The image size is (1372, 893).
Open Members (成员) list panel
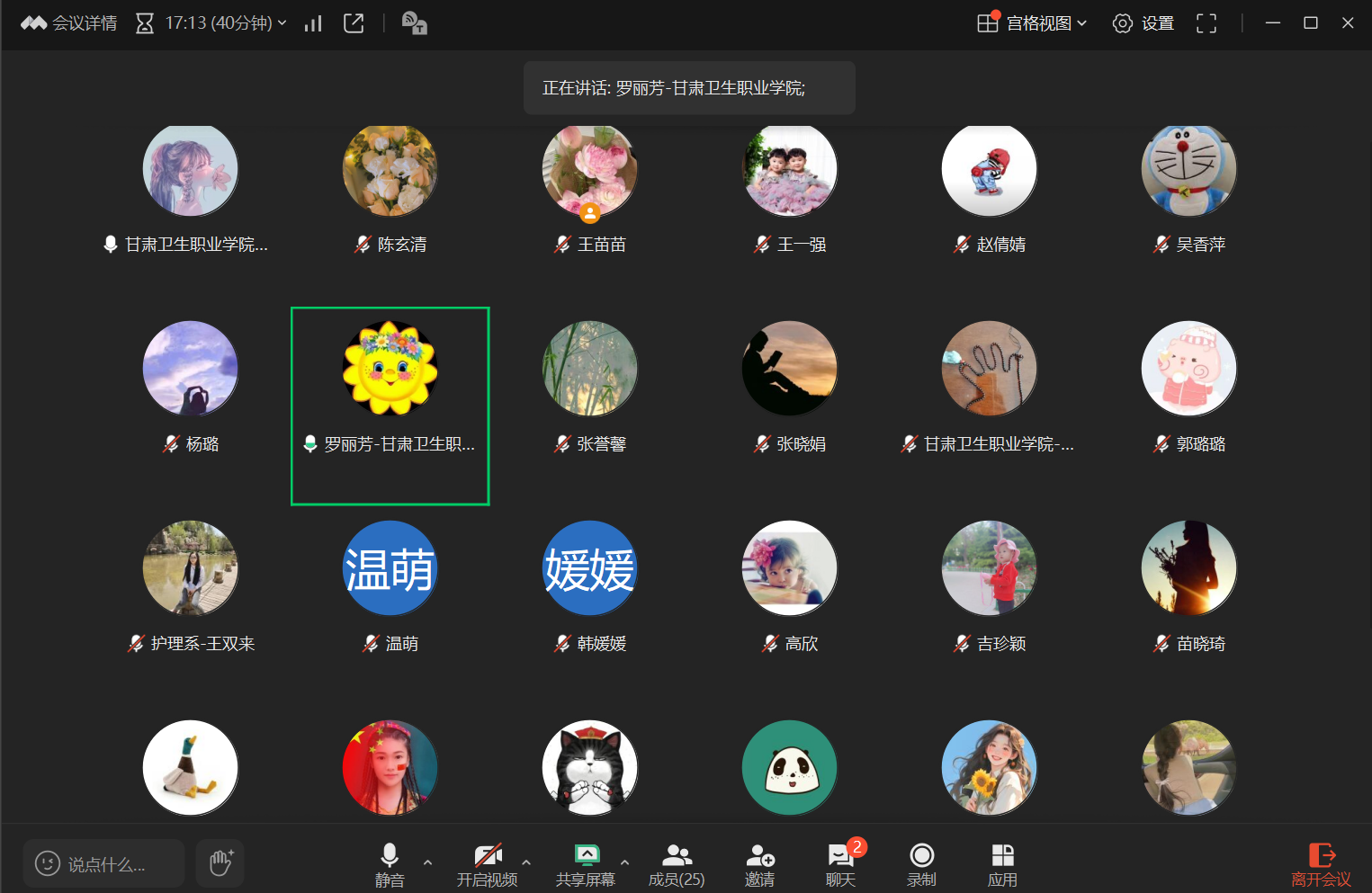coord(677,865)
